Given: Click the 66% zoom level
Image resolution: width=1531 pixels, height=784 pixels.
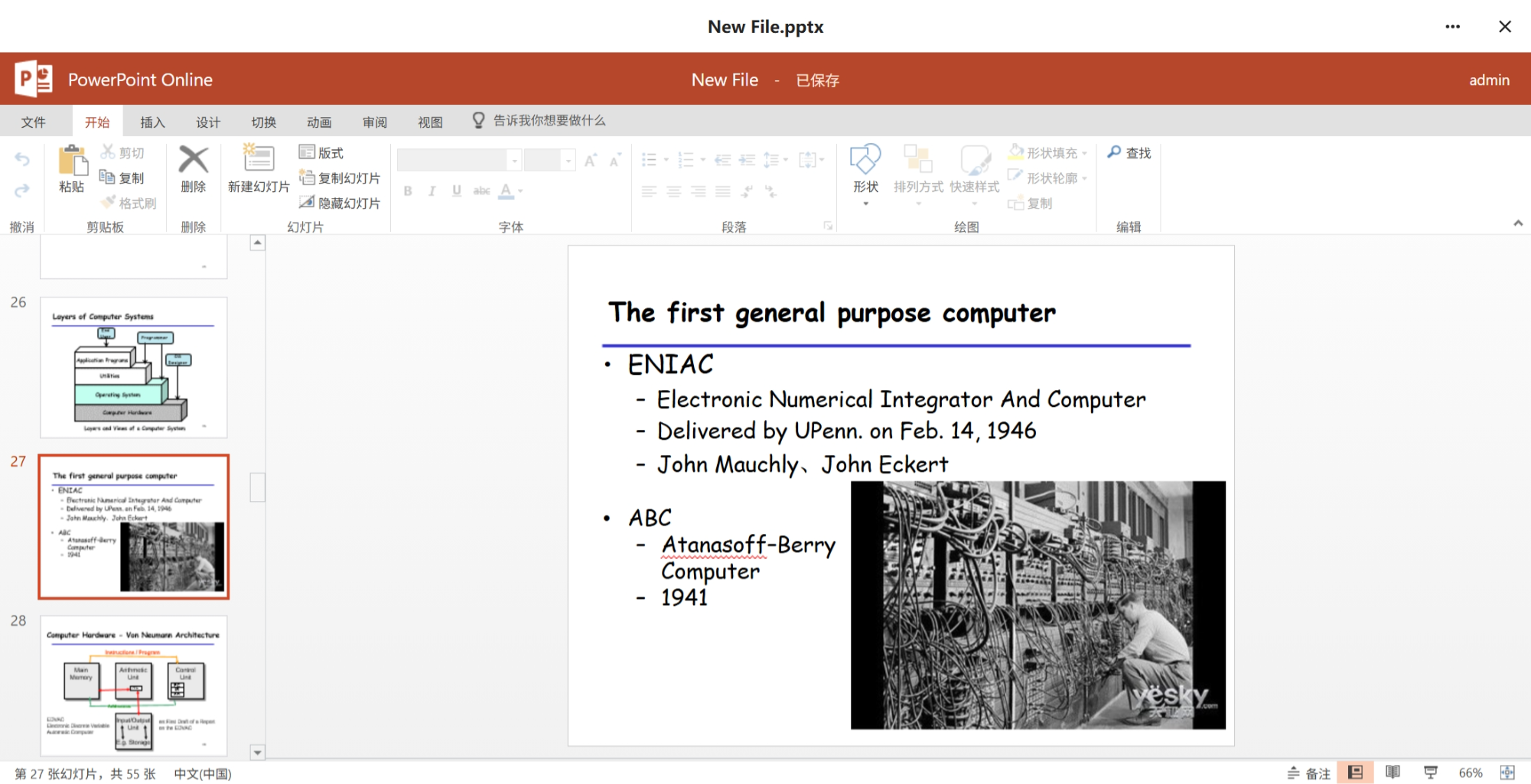Looking at the screenshot, I should tap(1471, 773).
